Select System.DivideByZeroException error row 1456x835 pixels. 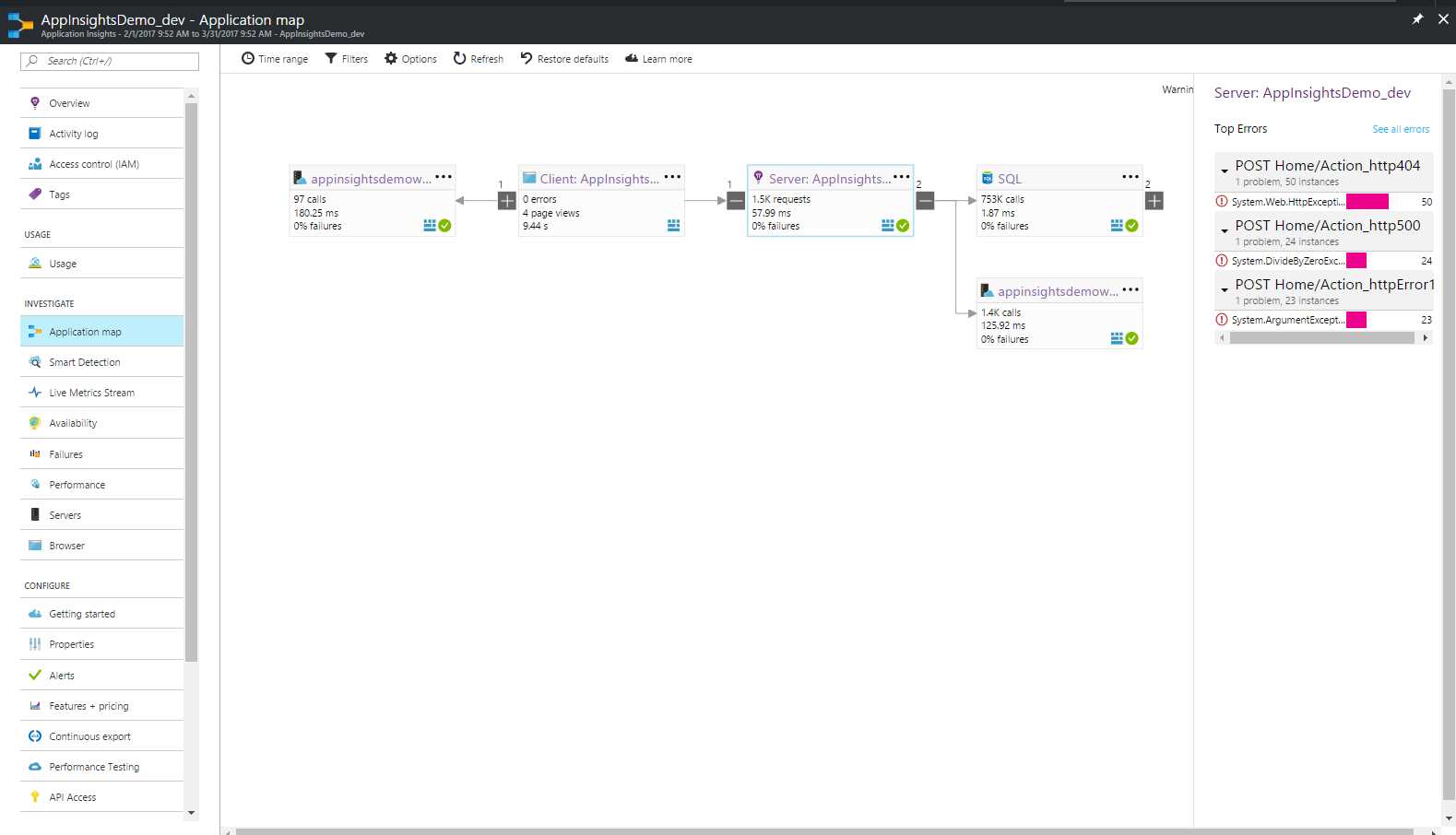coord(1323,261)
